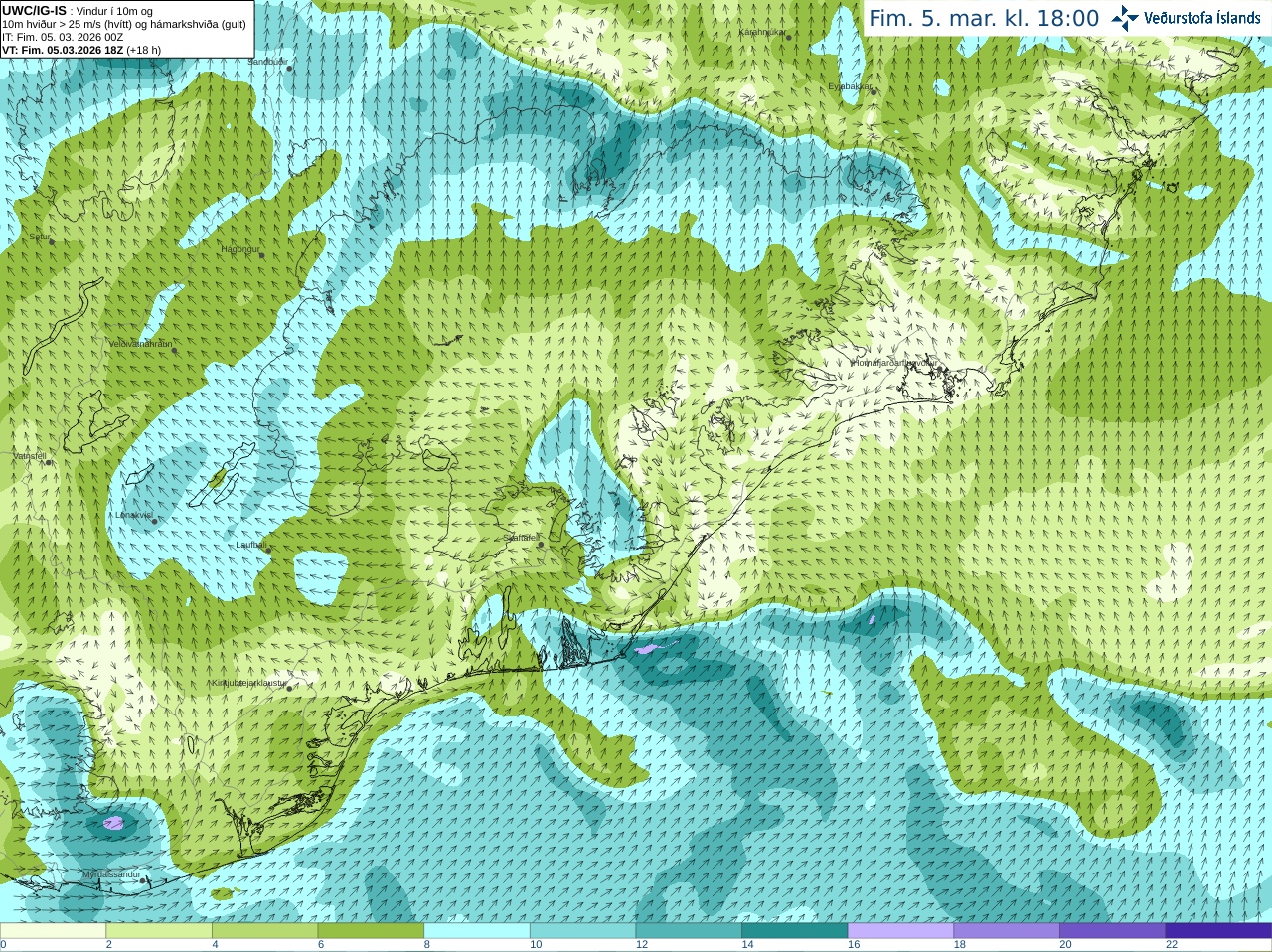Click the Eyjabakkar station label

[850, 86]
